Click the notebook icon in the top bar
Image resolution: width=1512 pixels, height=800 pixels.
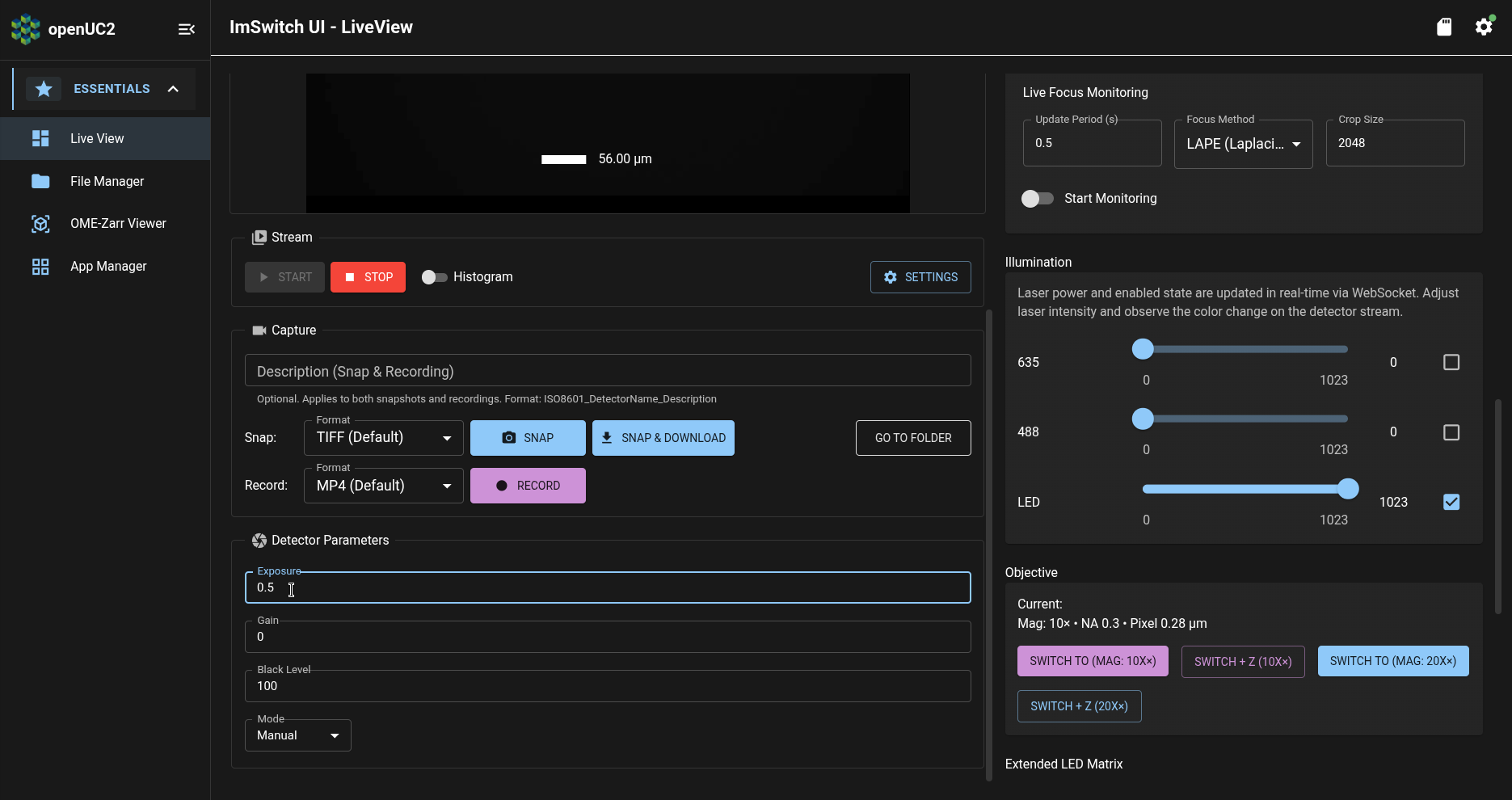pos(1445,26)
